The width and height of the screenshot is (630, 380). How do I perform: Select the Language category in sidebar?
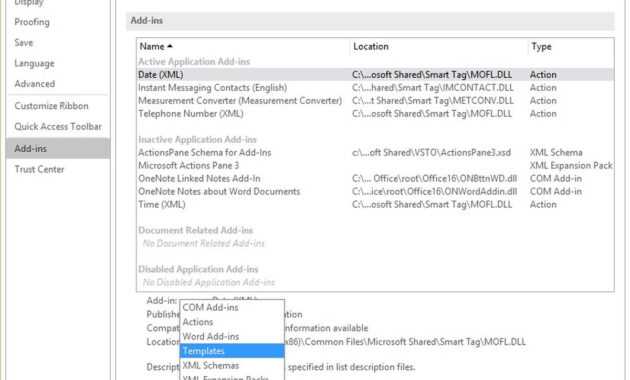[x=34, y=63]
